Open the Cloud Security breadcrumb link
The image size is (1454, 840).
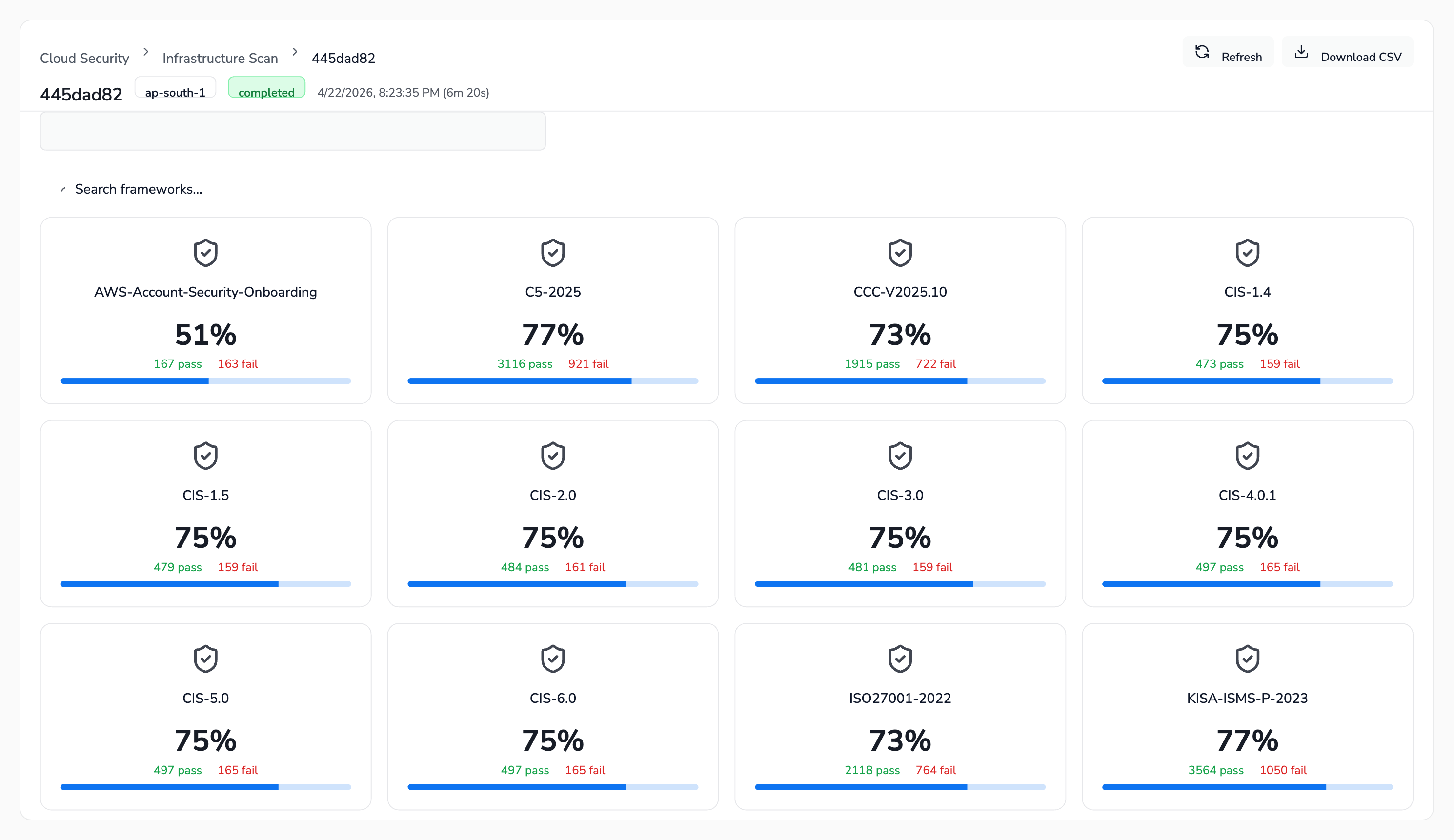click(x=85, y=58)
